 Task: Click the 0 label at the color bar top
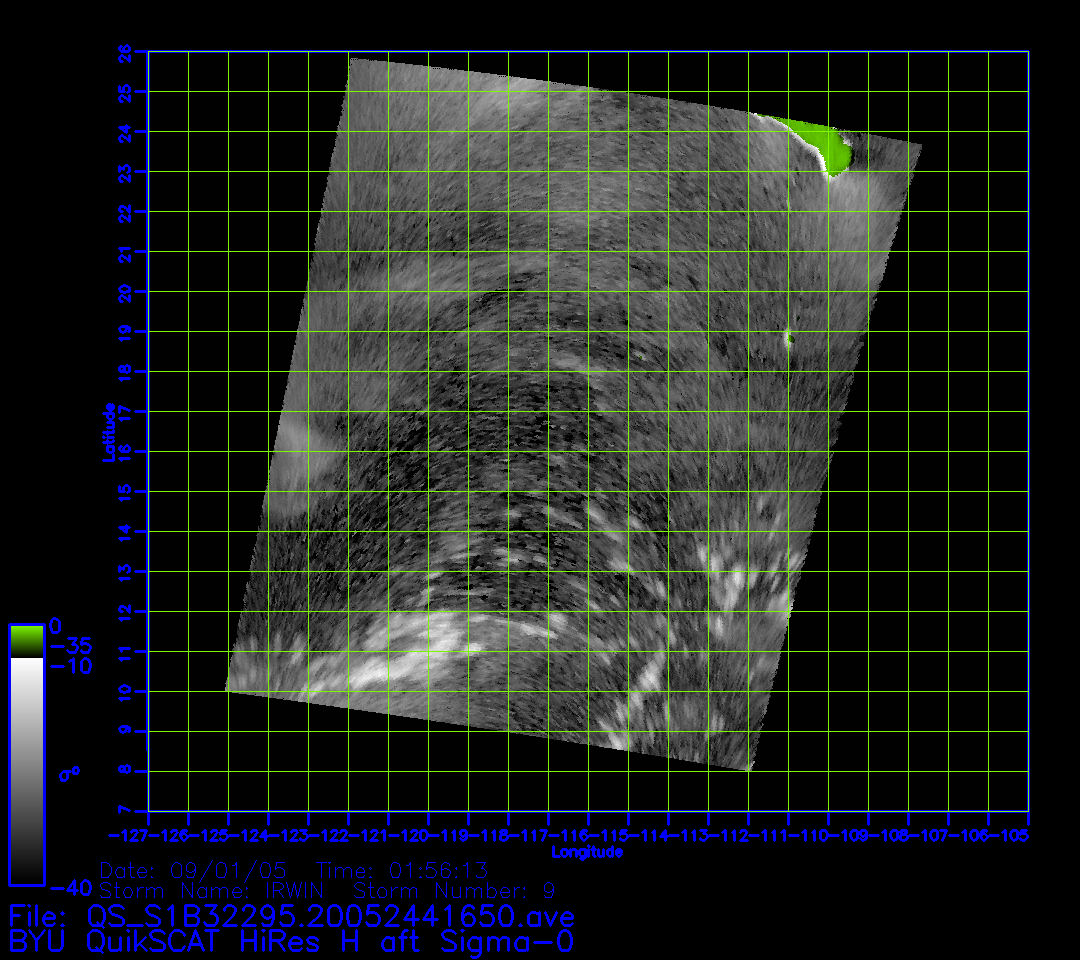[55, 626]
